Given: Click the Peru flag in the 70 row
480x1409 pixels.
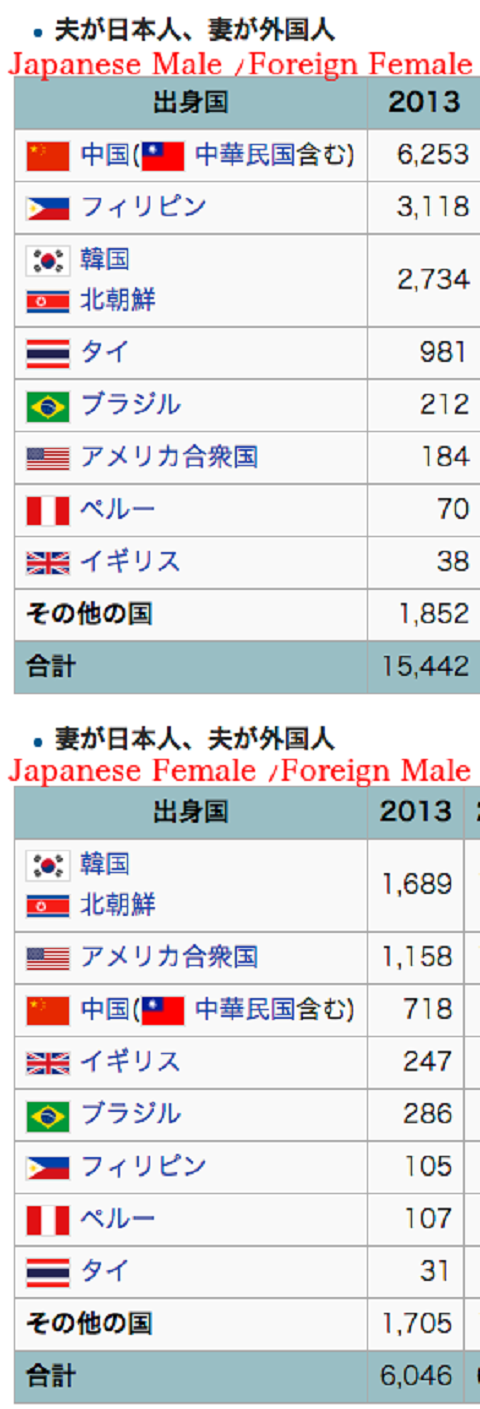Looking at the screenshot, I should pos(48,511).
